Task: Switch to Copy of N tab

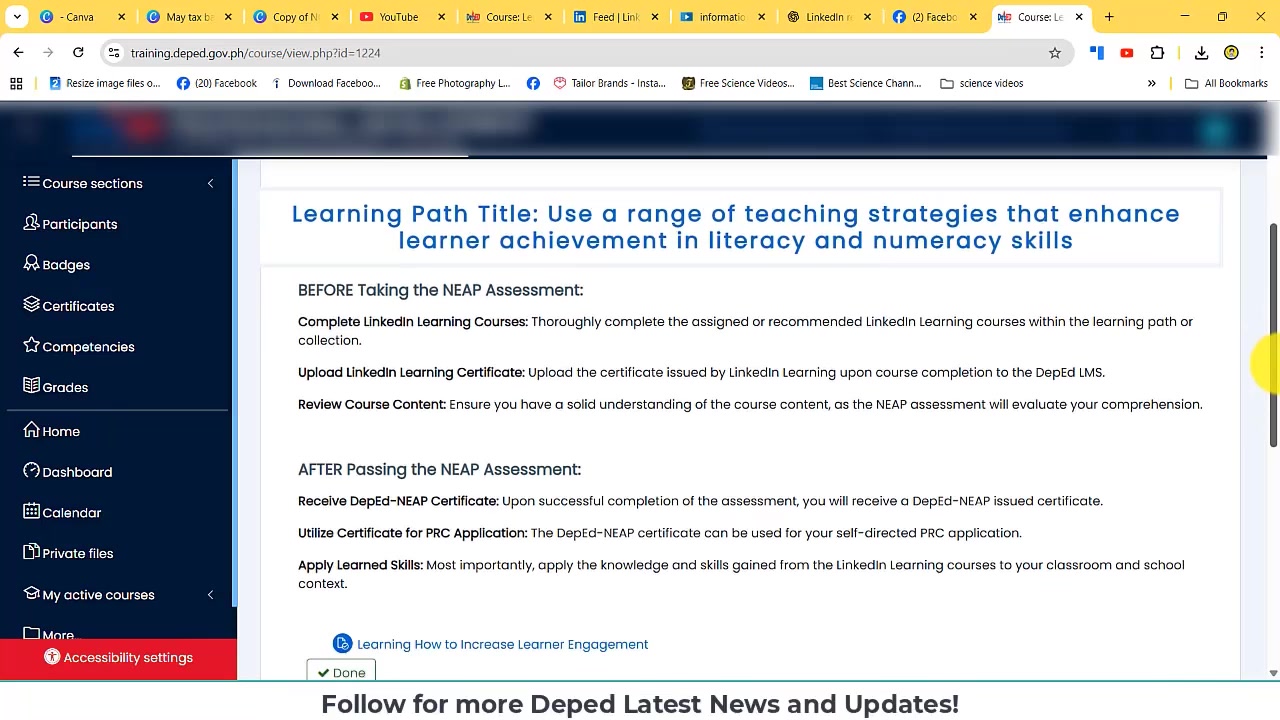Action: pyautogui.click(x=294, y=17)
